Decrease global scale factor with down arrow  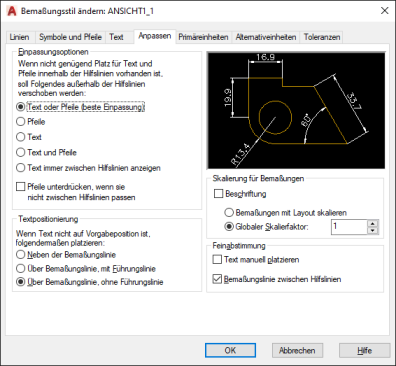(373, 230)
